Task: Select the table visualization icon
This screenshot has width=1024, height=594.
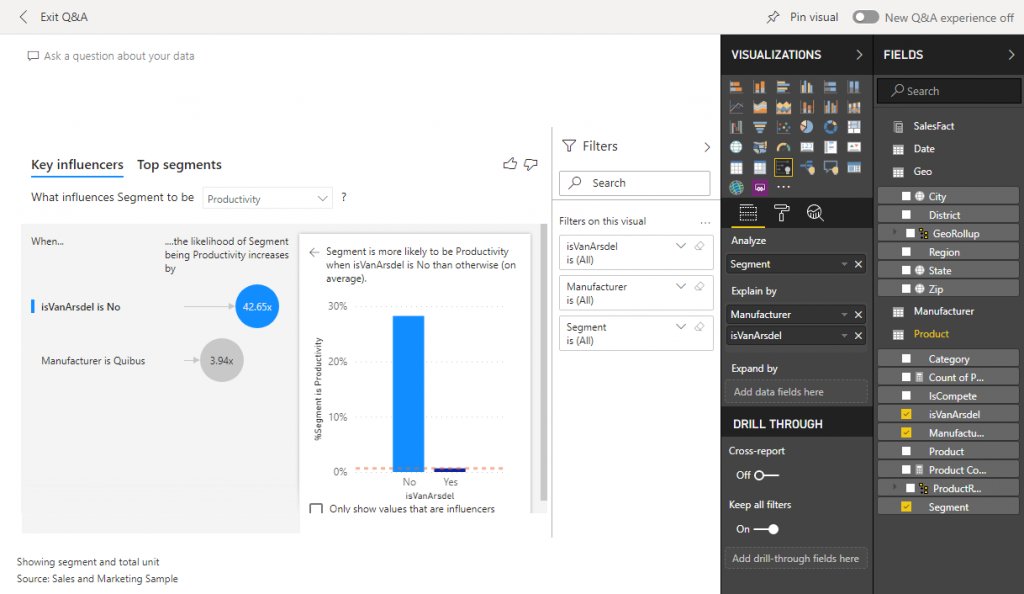Action: pyautogui.click(x=737, y=168)
